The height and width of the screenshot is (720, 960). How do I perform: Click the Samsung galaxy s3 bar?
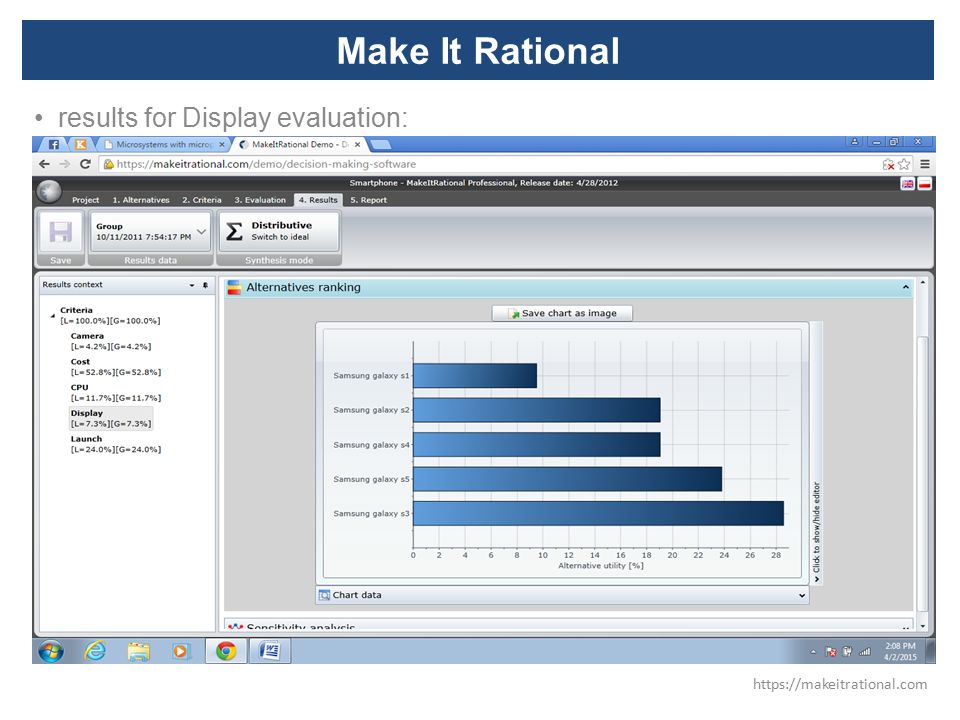click(598, 513)
